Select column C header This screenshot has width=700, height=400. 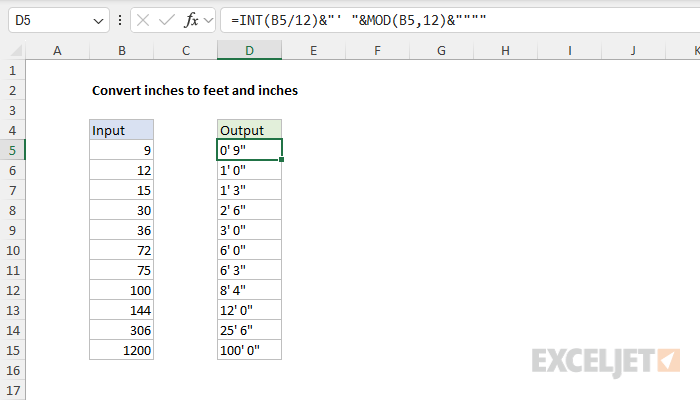(x=185, y=50)
